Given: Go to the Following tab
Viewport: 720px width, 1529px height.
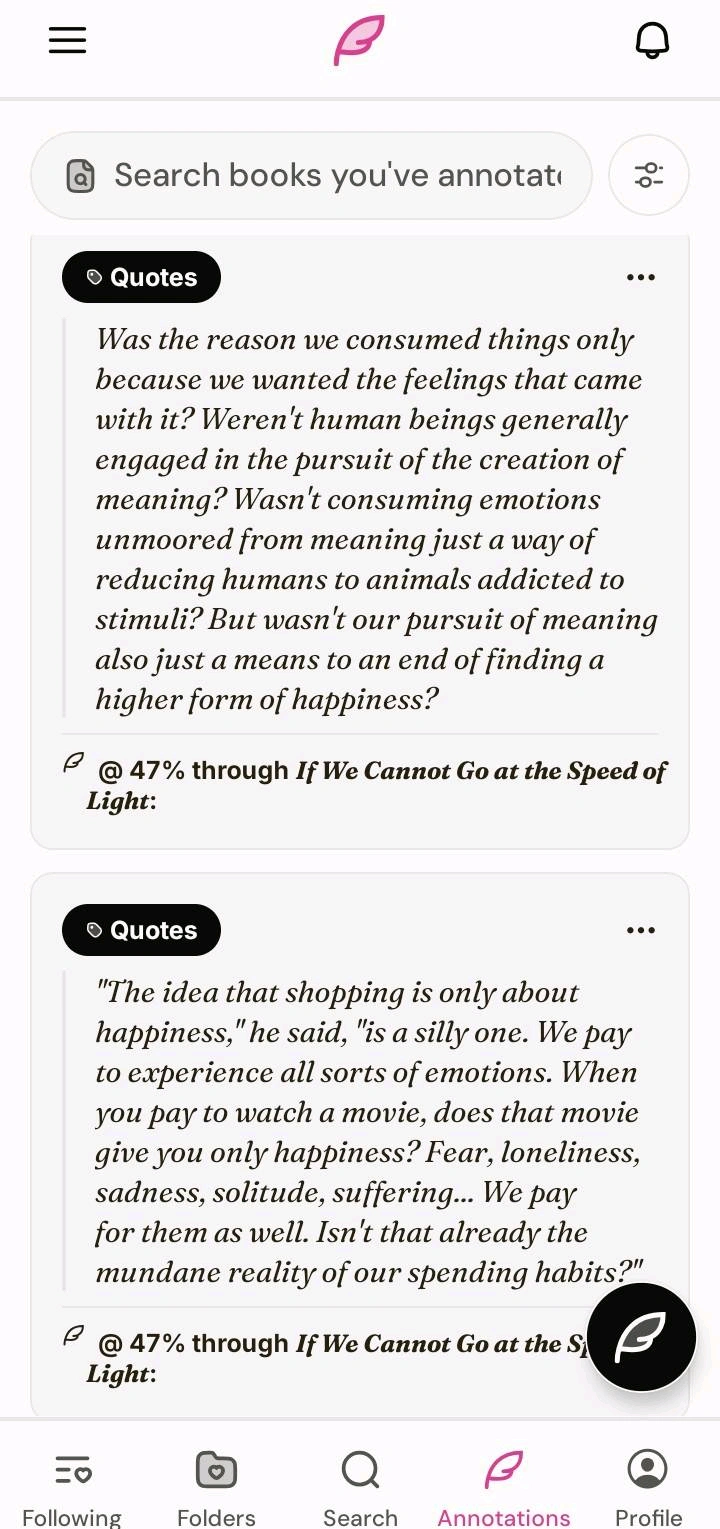Looking at the screenshot, I should (72, 1488).
